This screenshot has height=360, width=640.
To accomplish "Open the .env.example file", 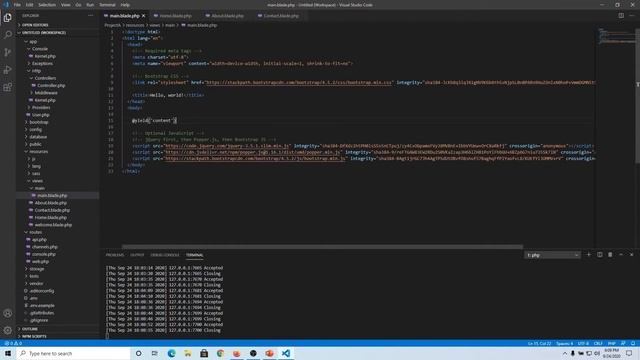I will click(x=42, y=306).
